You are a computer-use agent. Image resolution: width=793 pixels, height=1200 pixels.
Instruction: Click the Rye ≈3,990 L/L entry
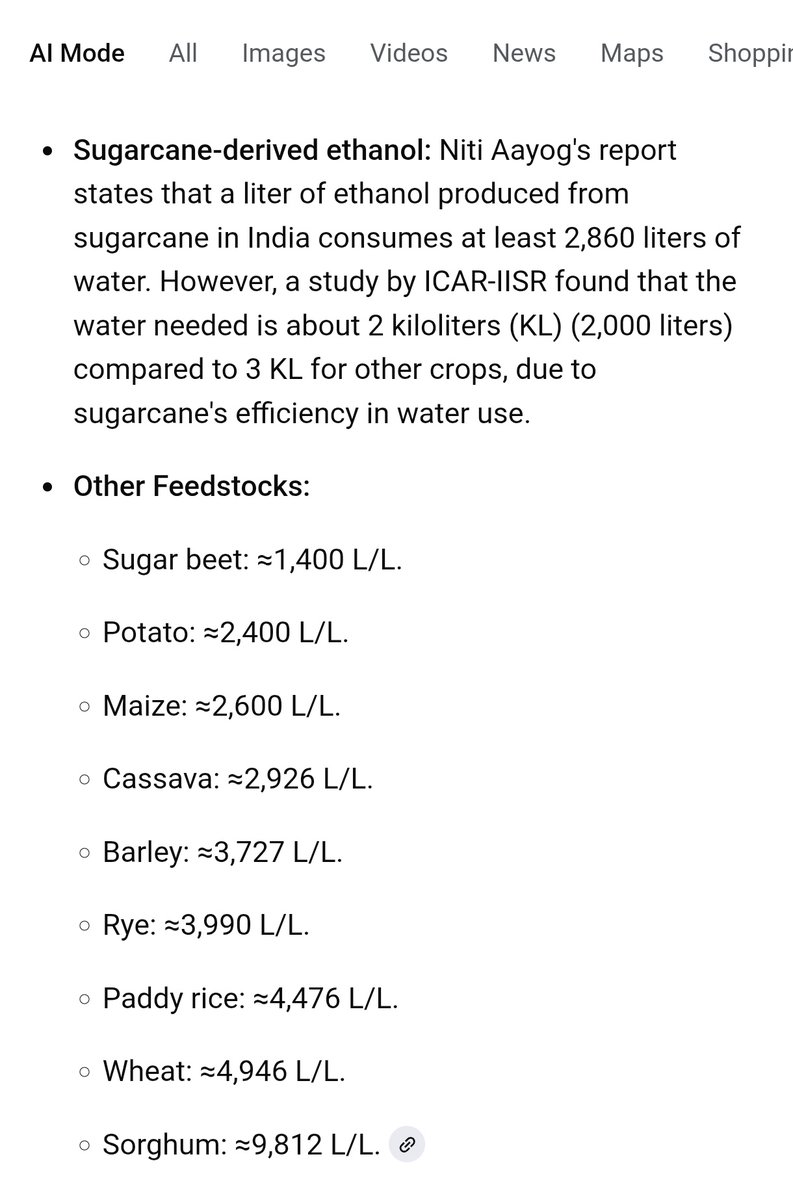pos(206,925)
